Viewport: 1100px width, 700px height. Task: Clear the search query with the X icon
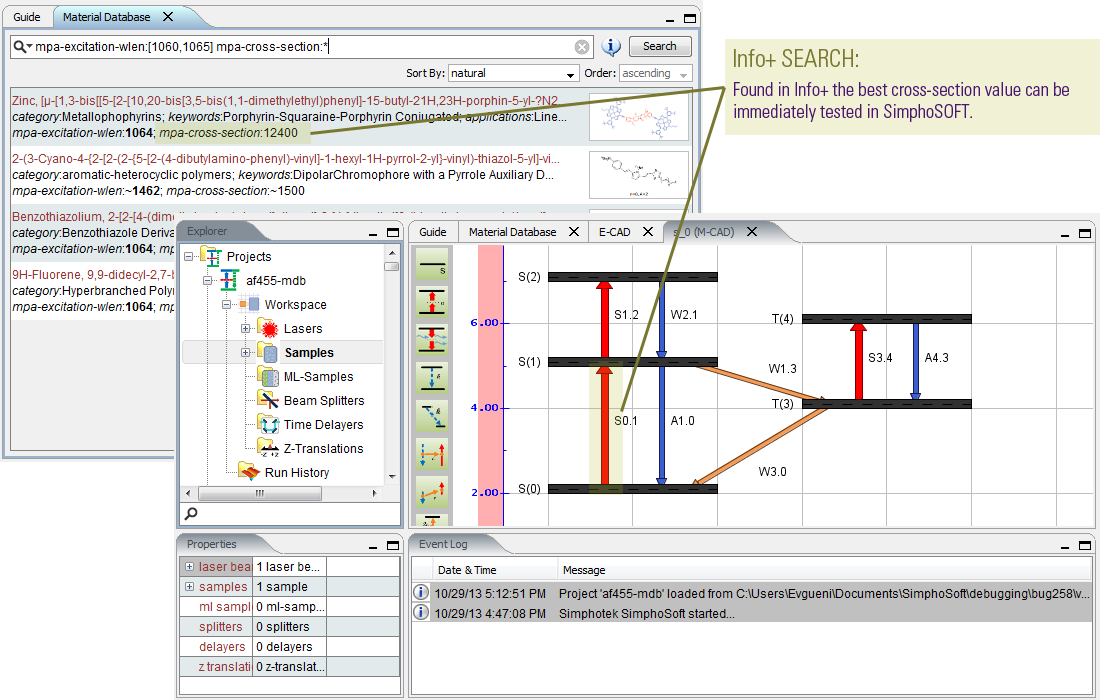pos(582,47)
